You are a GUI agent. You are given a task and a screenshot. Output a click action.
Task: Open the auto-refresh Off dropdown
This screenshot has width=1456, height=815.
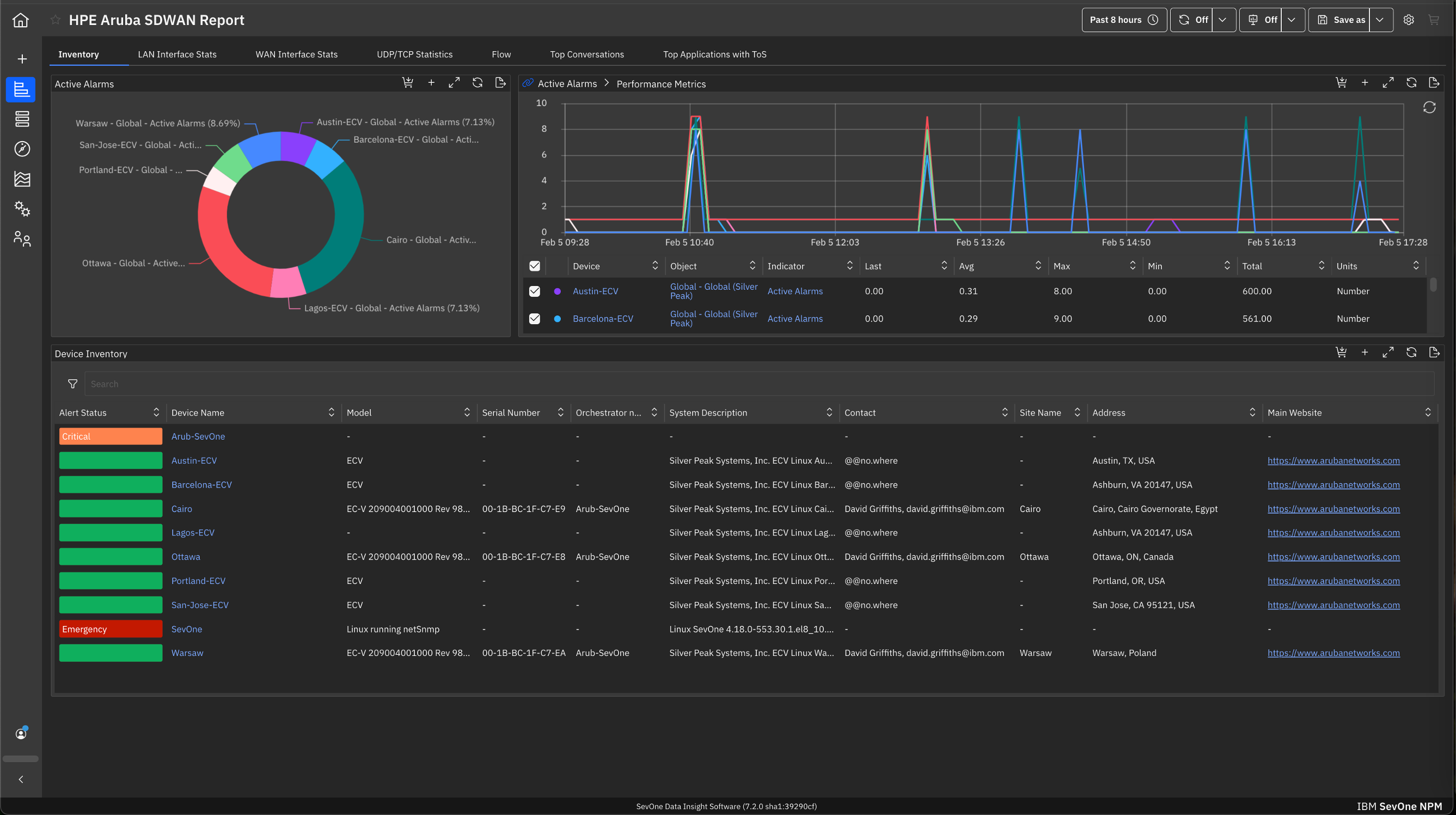pyautogui.click(x=1223, y=19)
